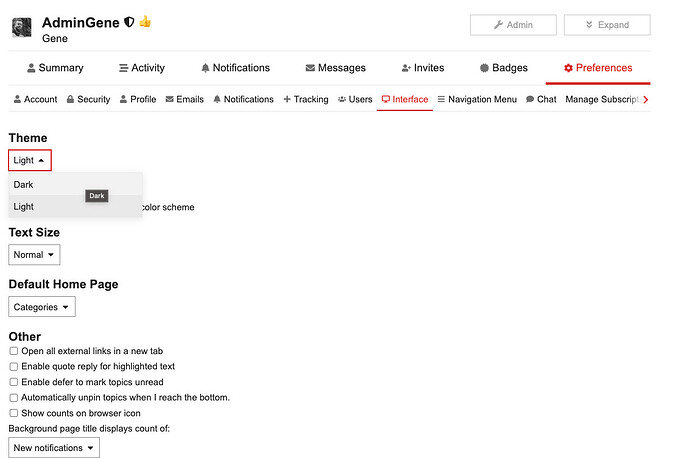Click the Expand button
The width and height of the screenshot is (690, 458).
point(607,25)
